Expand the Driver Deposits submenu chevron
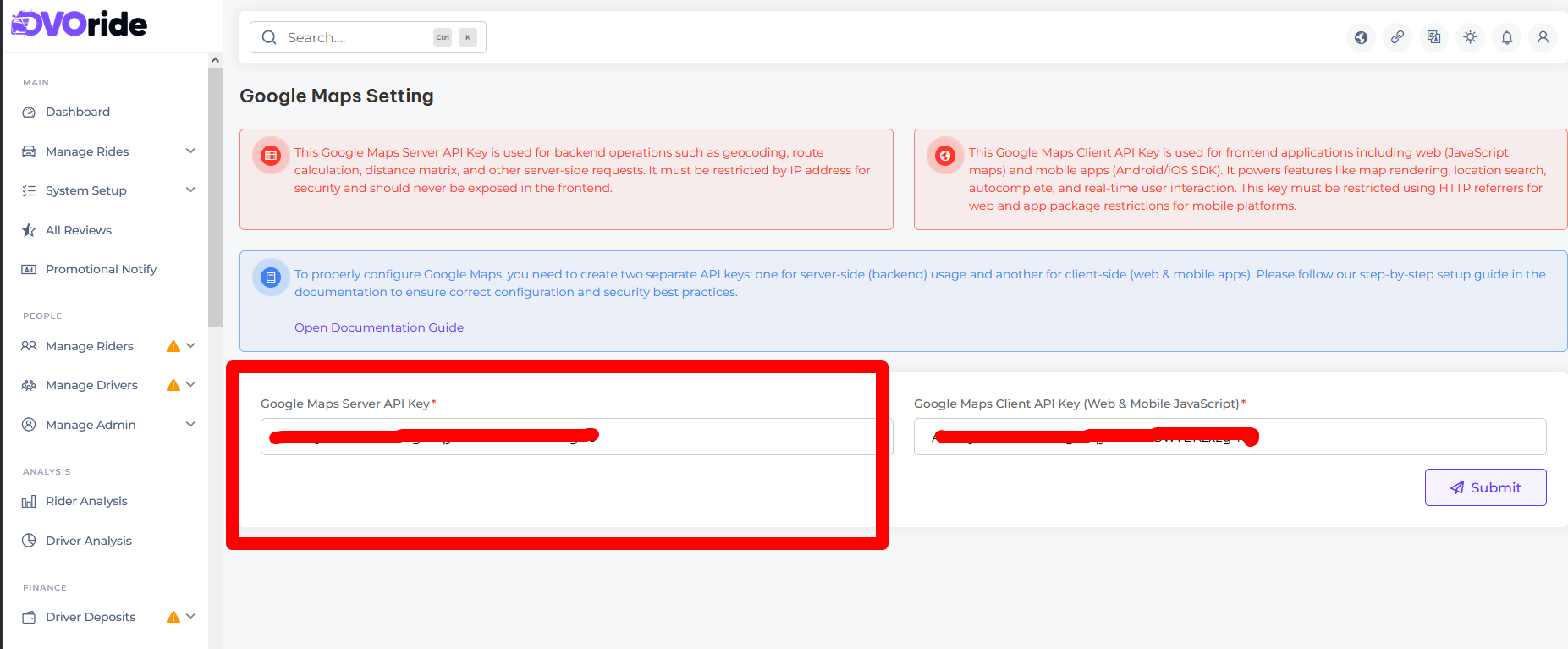This screenshot has width=1568, height=649. (x=190, y=616)
